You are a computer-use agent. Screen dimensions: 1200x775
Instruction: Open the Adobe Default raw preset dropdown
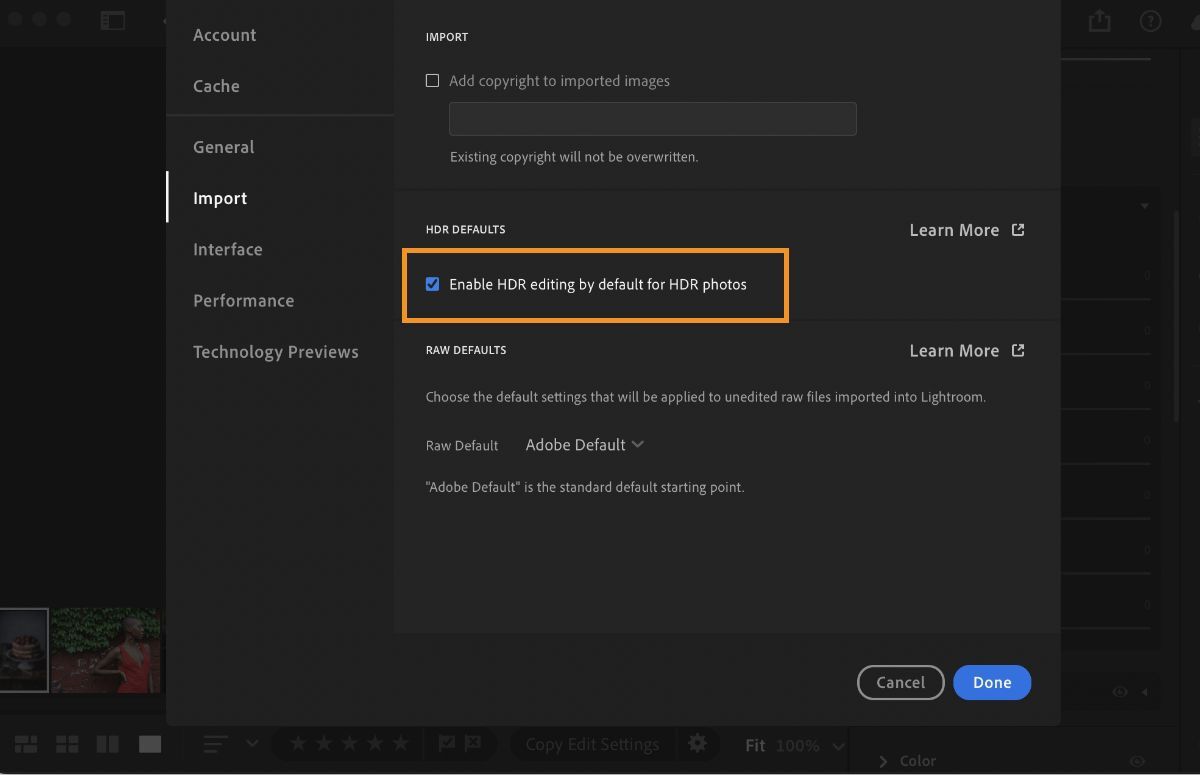click(584, 444)
